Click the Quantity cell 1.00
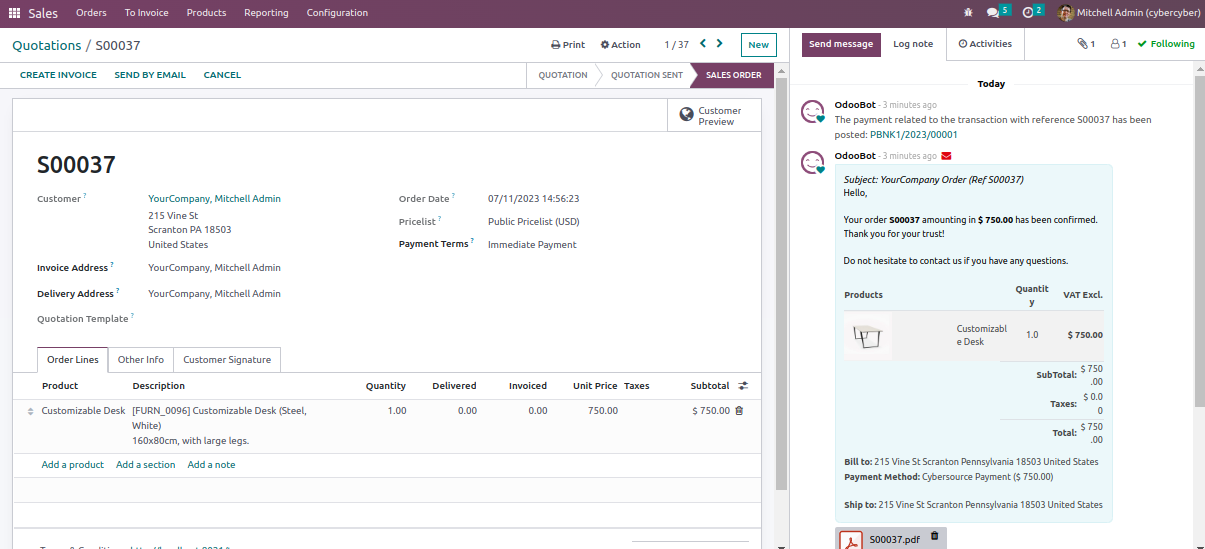The height and width of the screenshot is (549, 1205). coord(396,411)
